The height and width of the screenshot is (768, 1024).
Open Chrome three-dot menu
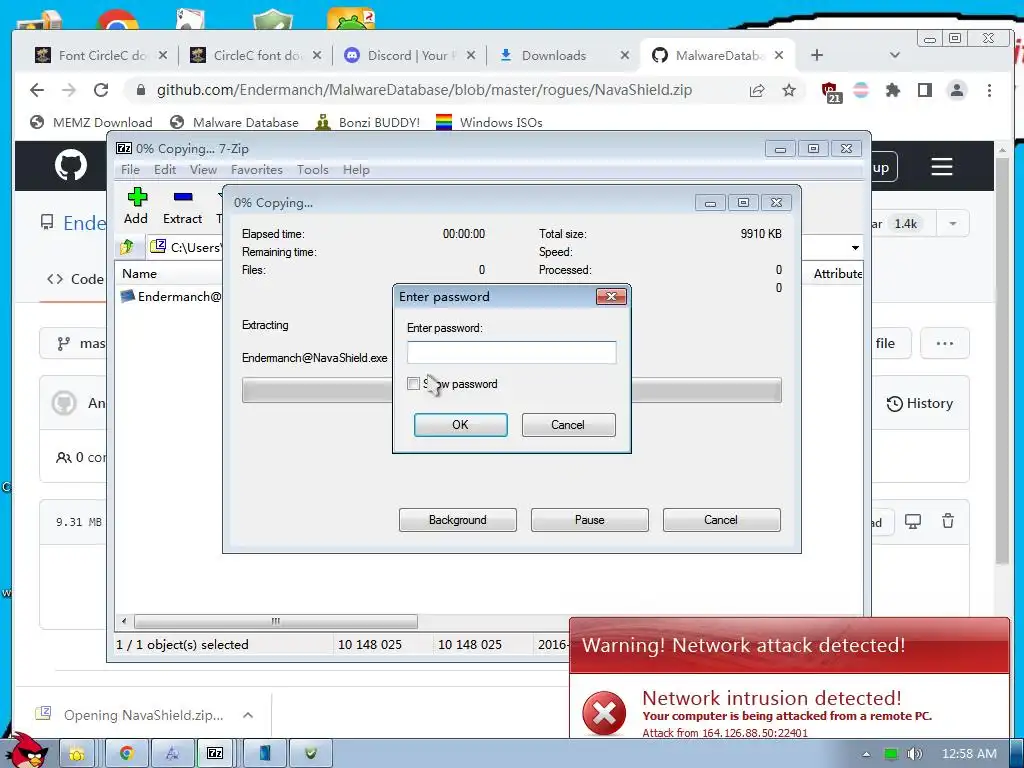pos(989,90)
